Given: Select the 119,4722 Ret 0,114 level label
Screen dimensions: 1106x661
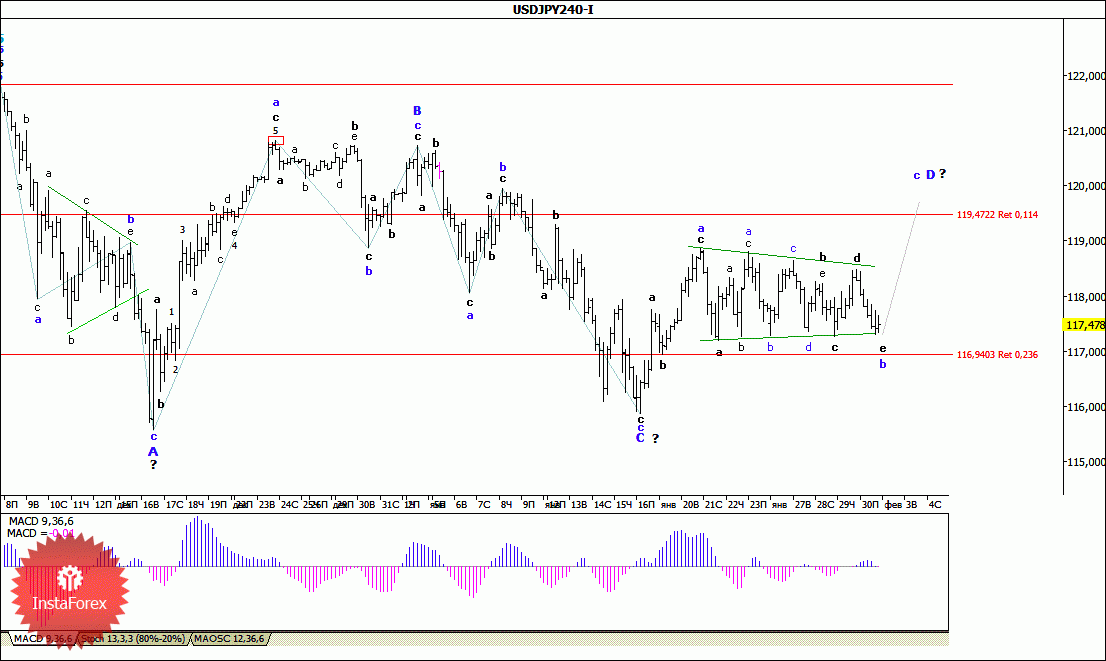Looking at the screenshot, I should click(x=997, y=214).
